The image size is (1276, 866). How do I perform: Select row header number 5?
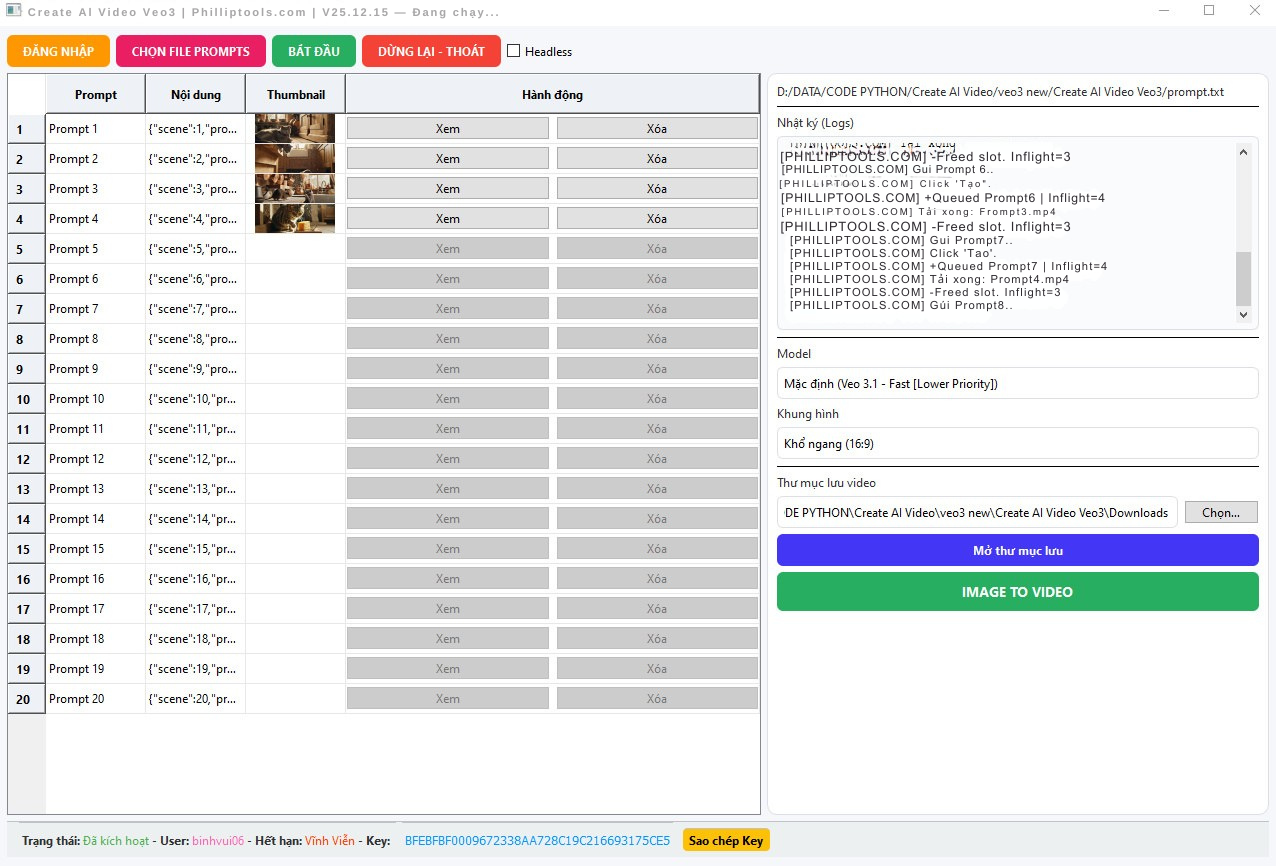(26, 249)
